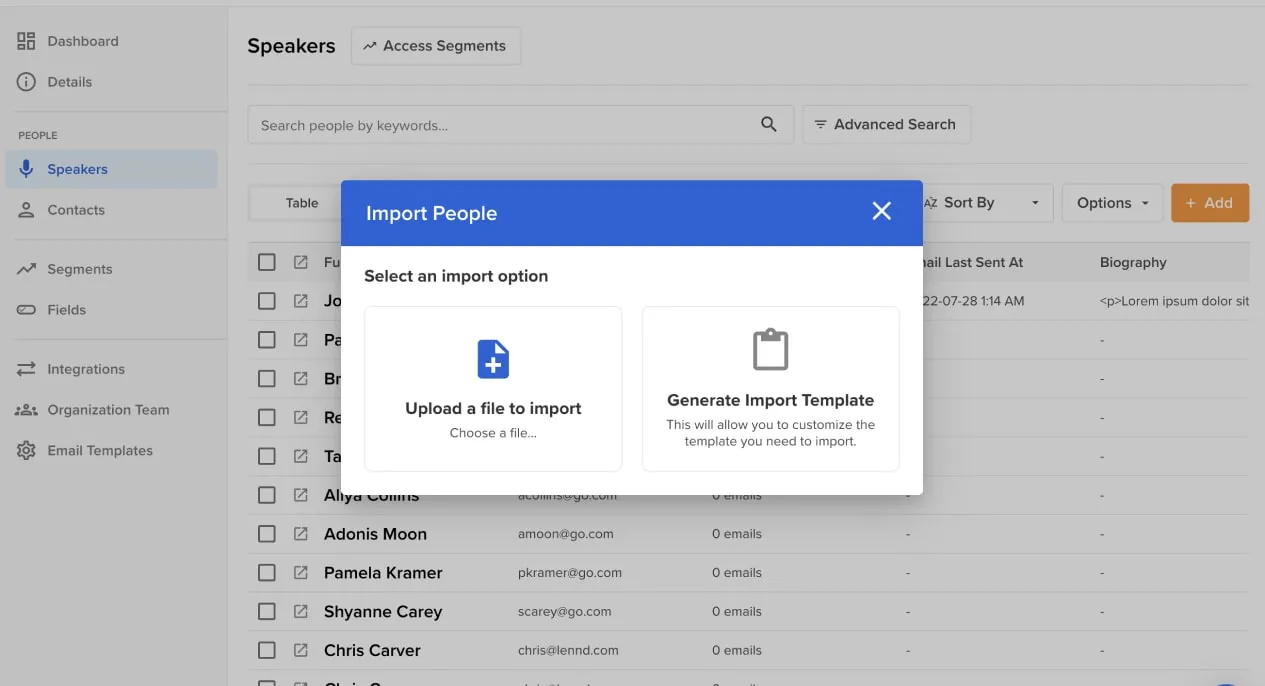Click email pkramer@go.com
This screenshot has height=686, width=1265.
click(x=570, y=573)
